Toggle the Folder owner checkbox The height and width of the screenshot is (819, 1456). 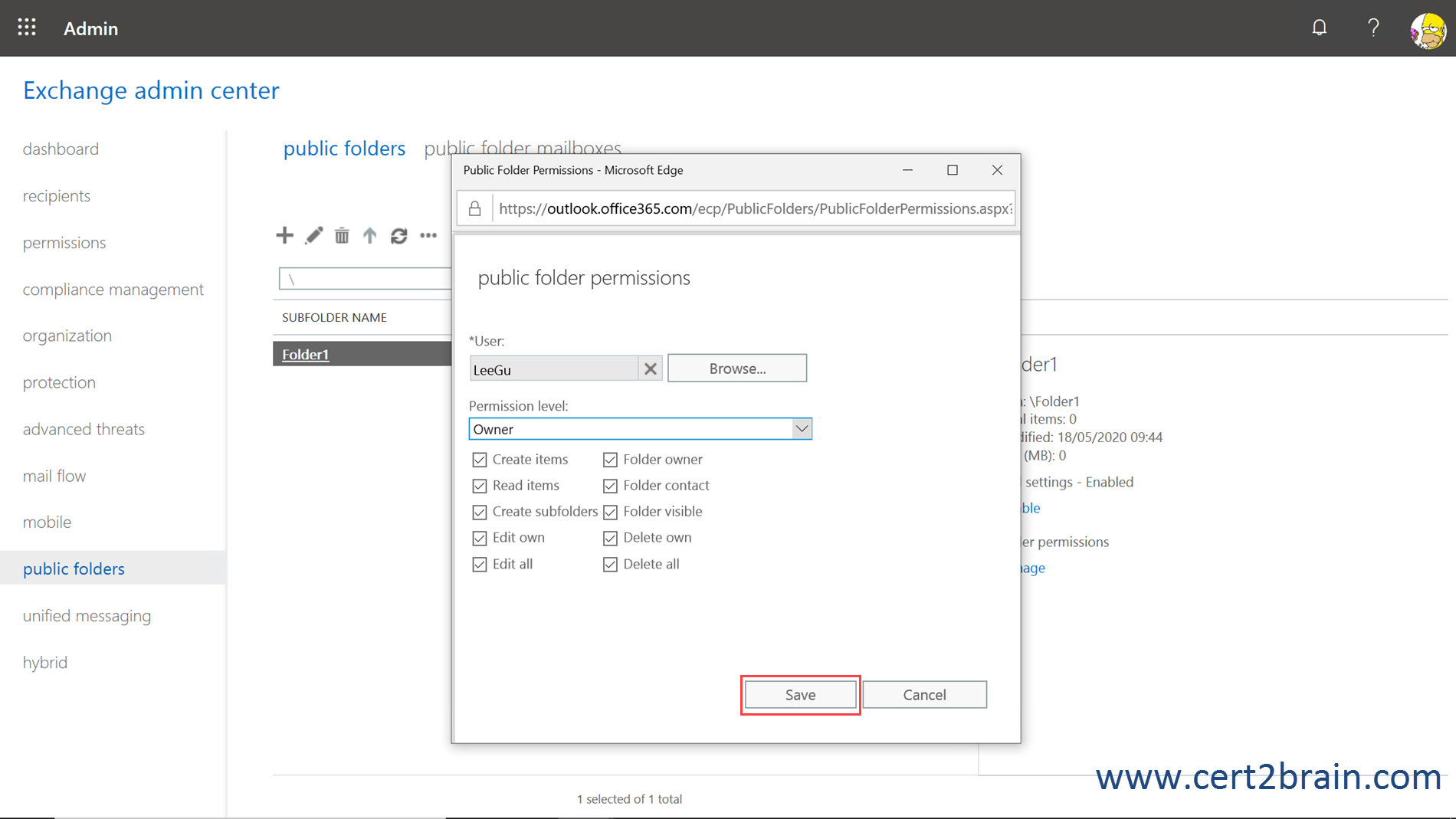coord(610,460)
